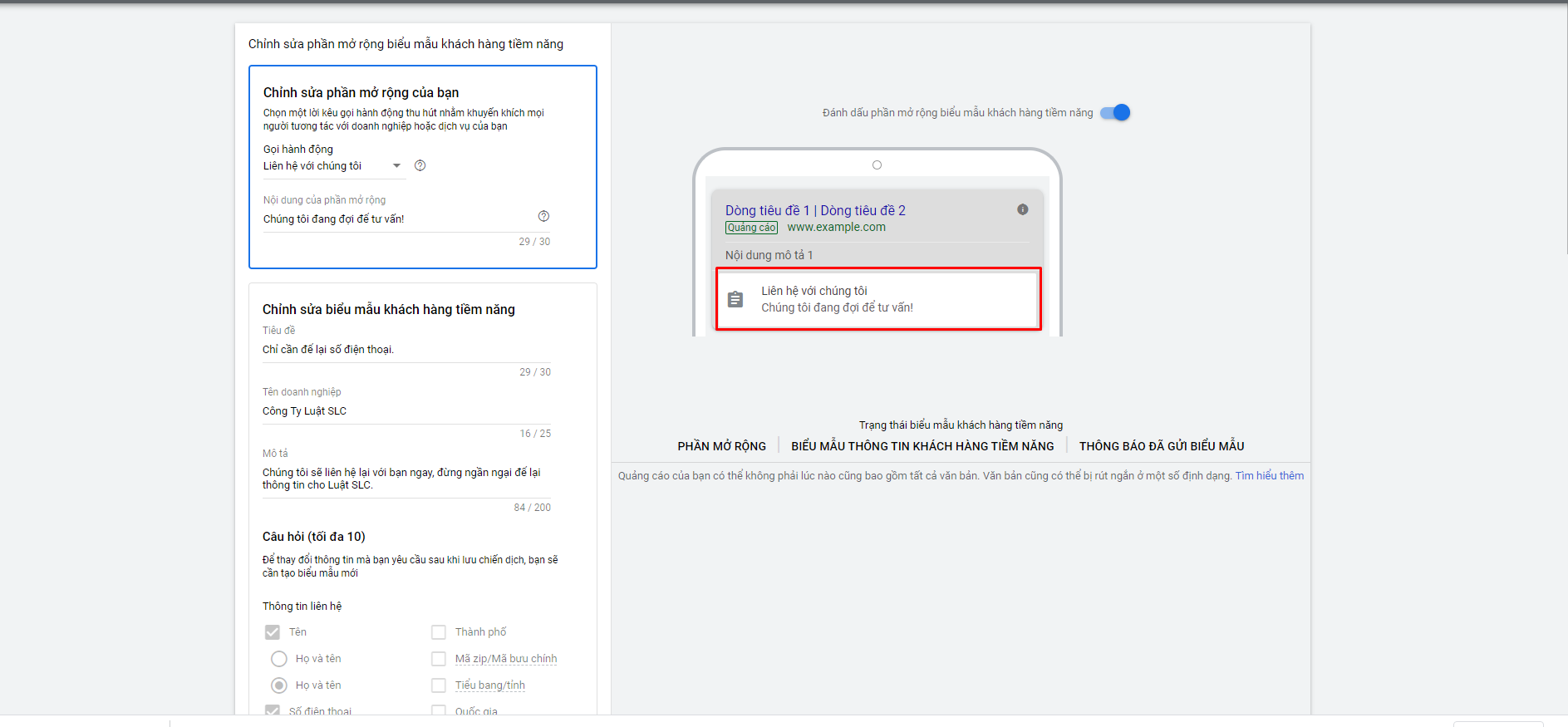The height and width of the screenshot is (727, 1568).
Task: Open the Tìm hiểu thêm link
Action: click(1270, 476)
